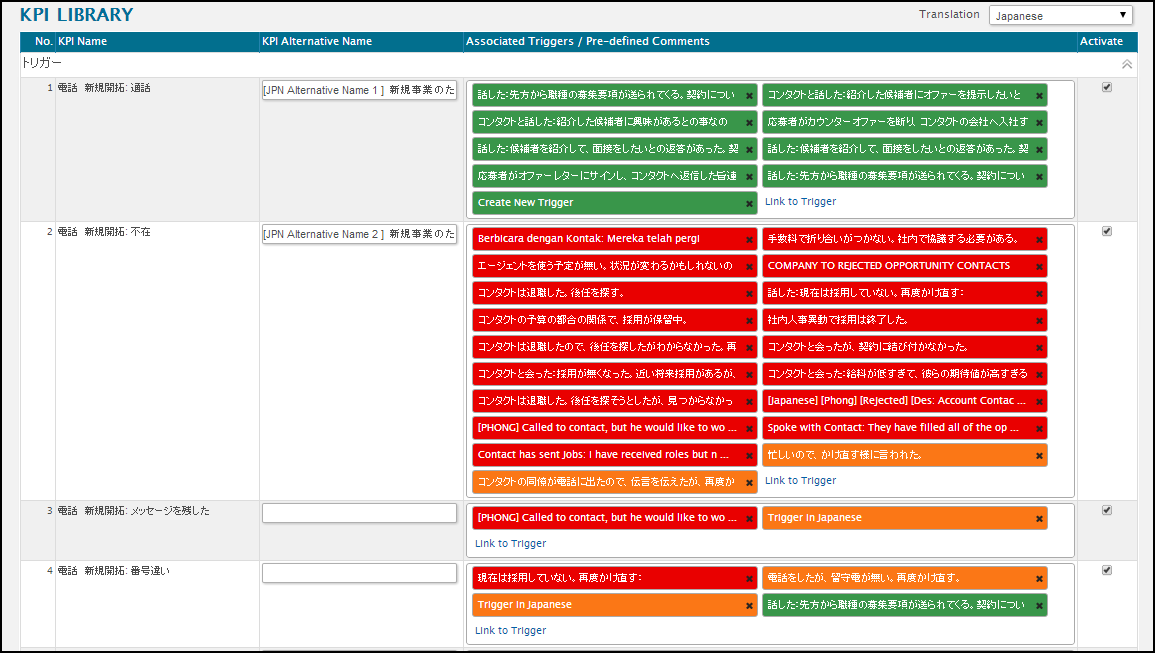Click x on '応募者がオファー レターにサイン' trigger
The image size is (1155, 653).
[749, 177]
